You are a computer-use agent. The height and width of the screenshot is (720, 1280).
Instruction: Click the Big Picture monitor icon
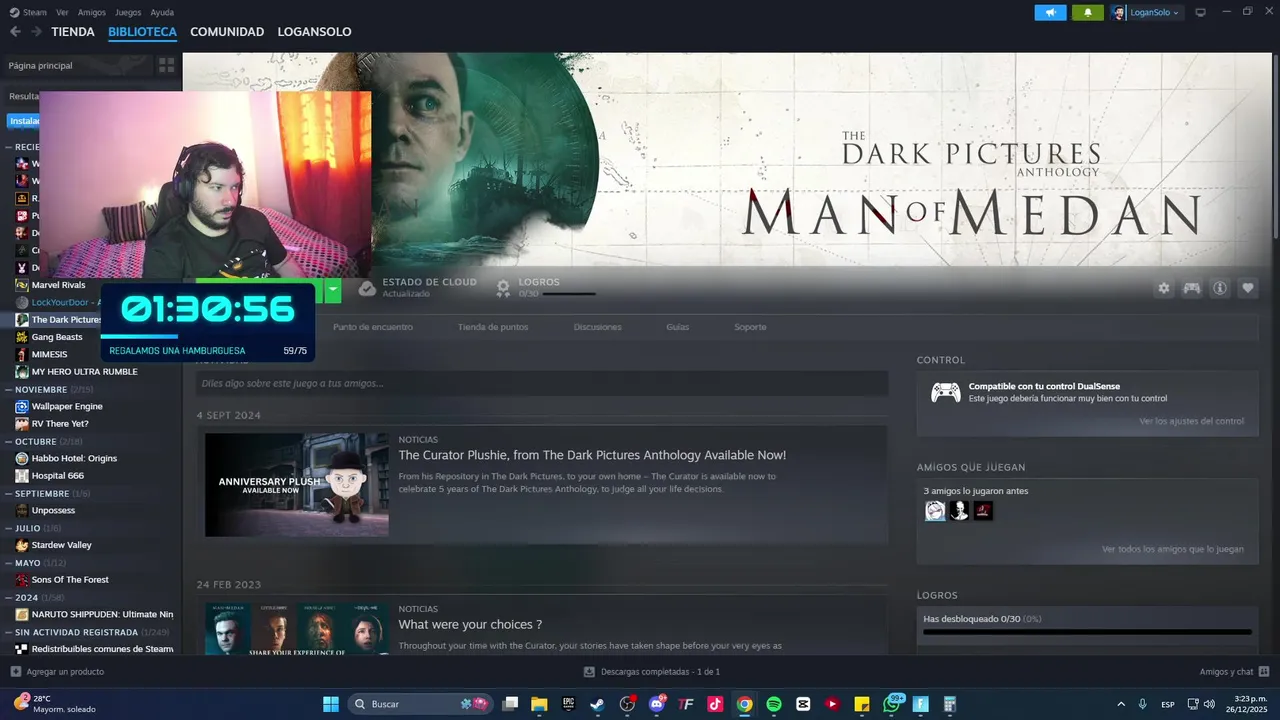[1201, 12]
